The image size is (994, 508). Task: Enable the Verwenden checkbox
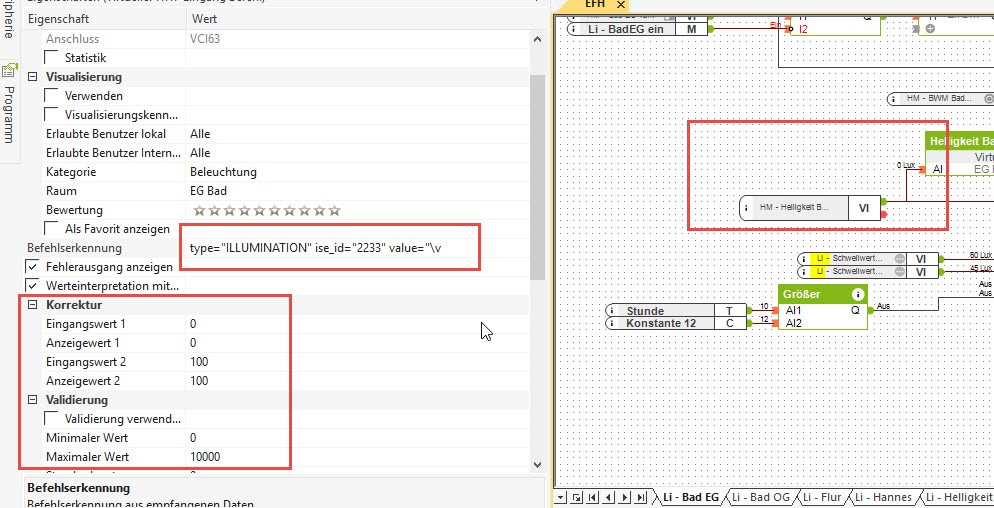click(51, 96)
